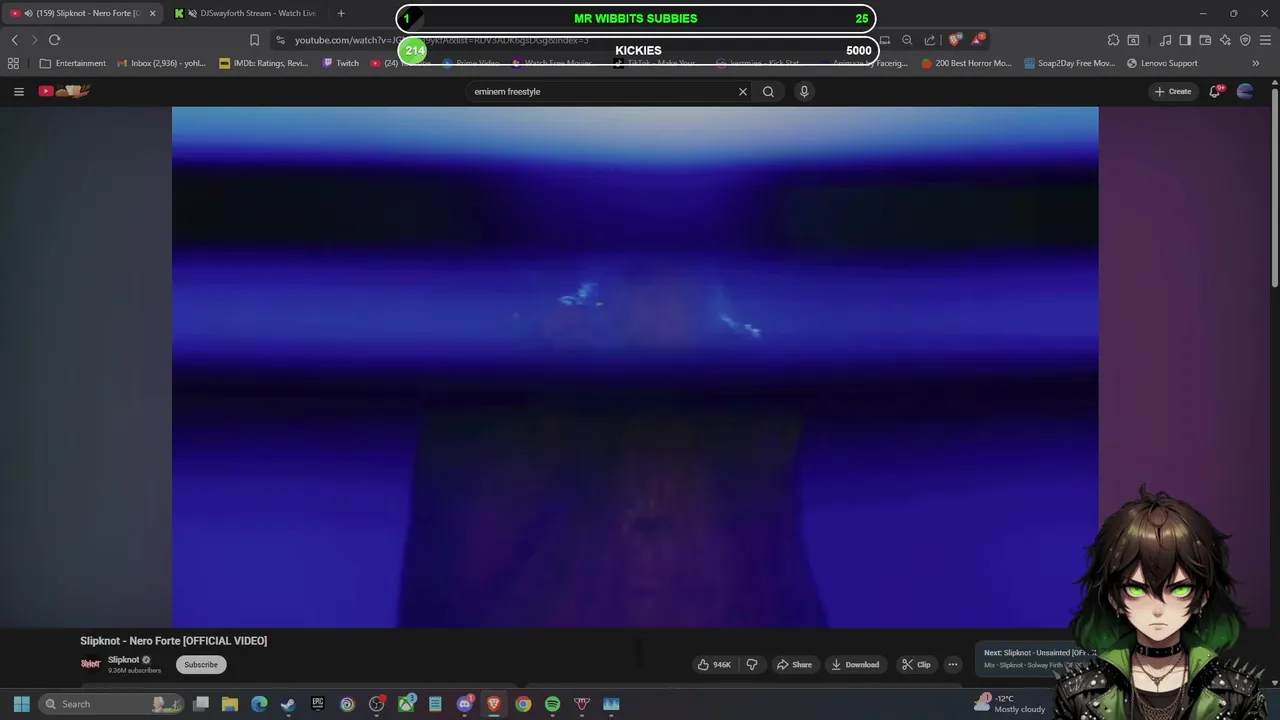Subscribe to the Slipknot channel
The height and width of the screenshot is (720, 1280).
click(201, 664)
